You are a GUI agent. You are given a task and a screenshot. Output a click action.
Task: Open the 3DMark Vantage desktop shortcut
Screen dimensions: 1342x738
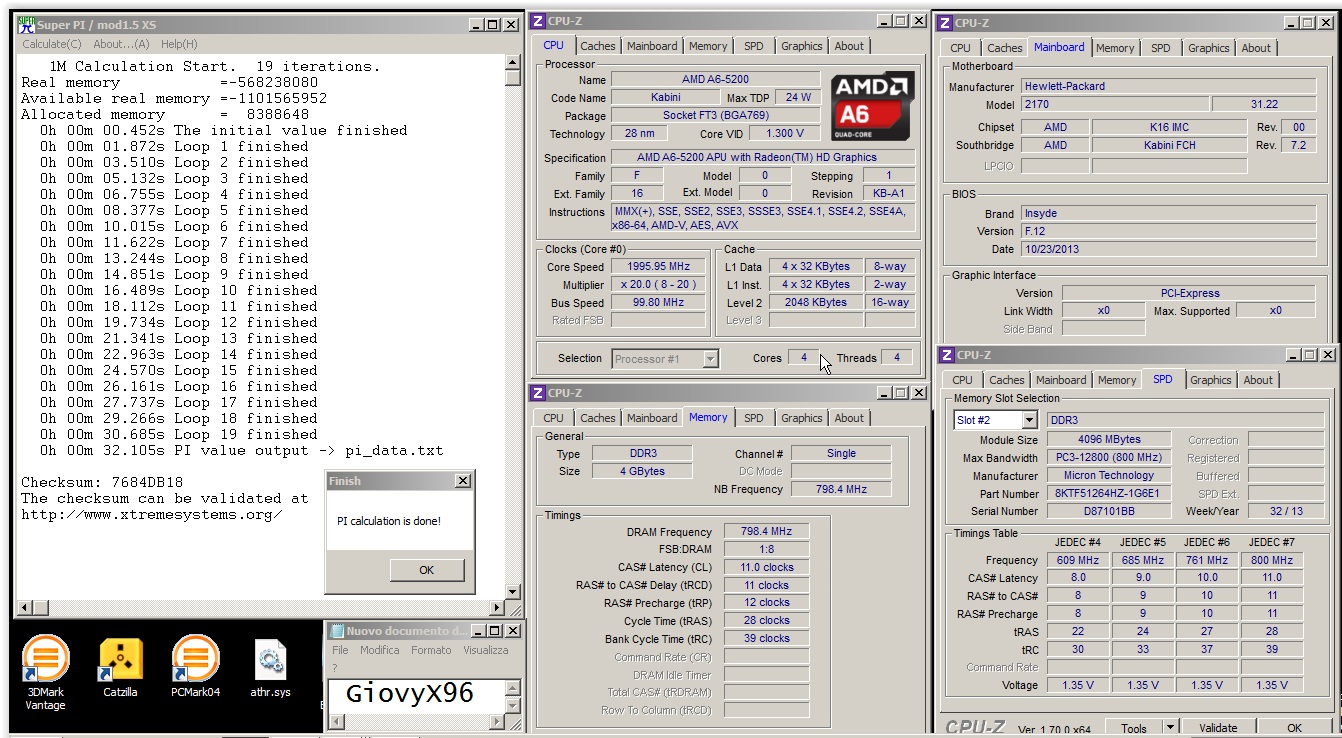(x=45, y=673)
